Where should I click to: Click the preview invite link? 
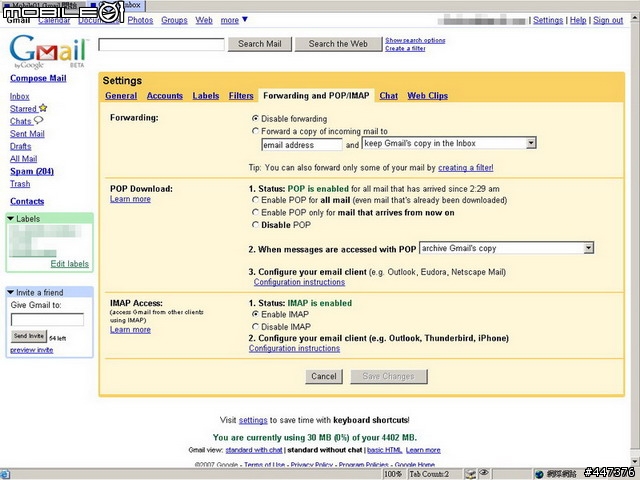pyautogui.click(x=31, y=350)
